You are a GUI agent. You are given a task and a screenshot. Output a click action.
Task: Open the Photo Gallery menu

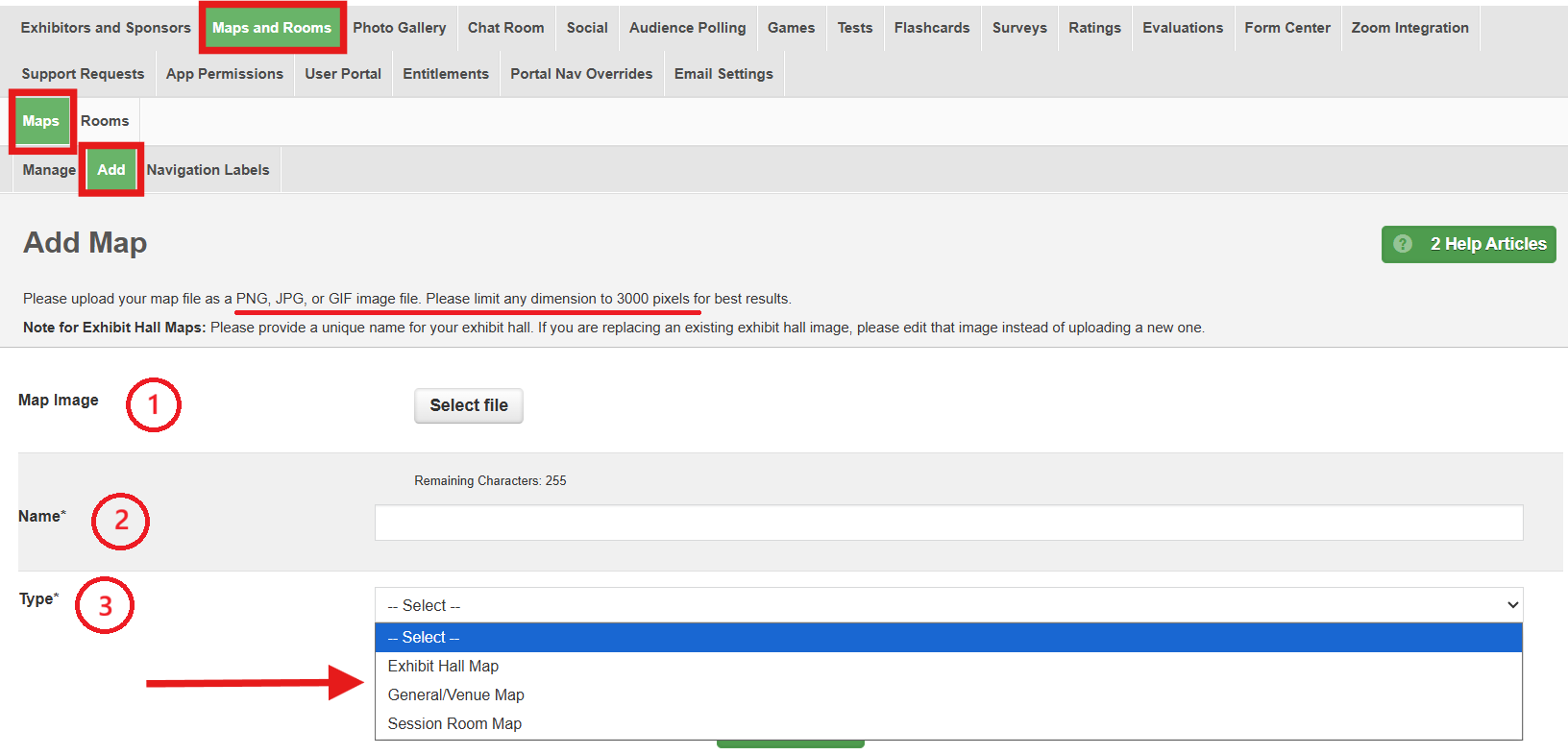399,28
